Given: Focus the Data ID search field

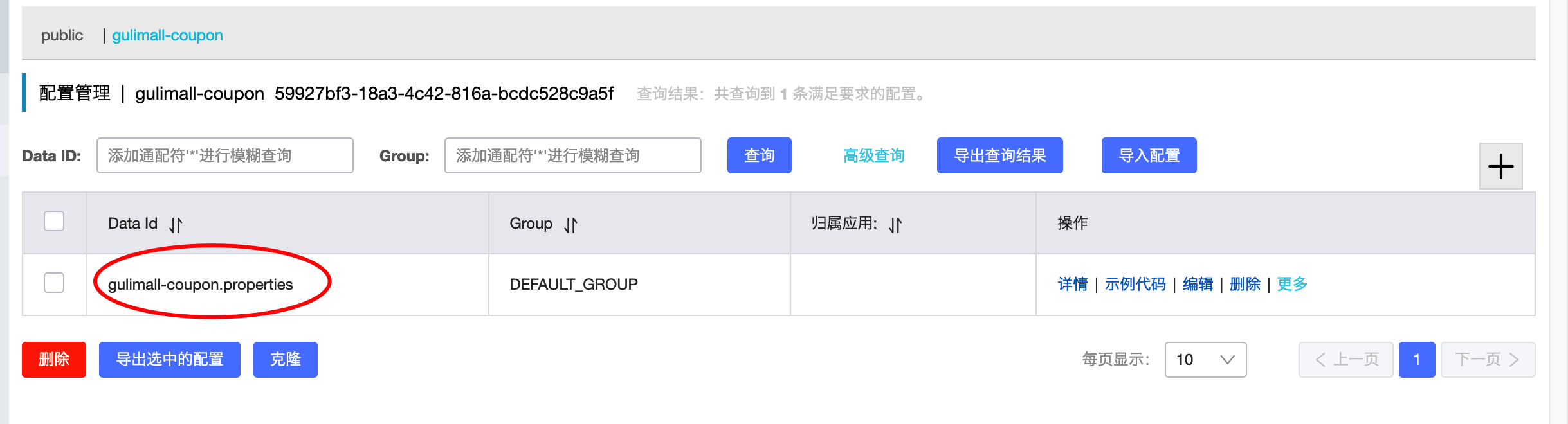Looking at the screenshot, I should coord(225,155).
